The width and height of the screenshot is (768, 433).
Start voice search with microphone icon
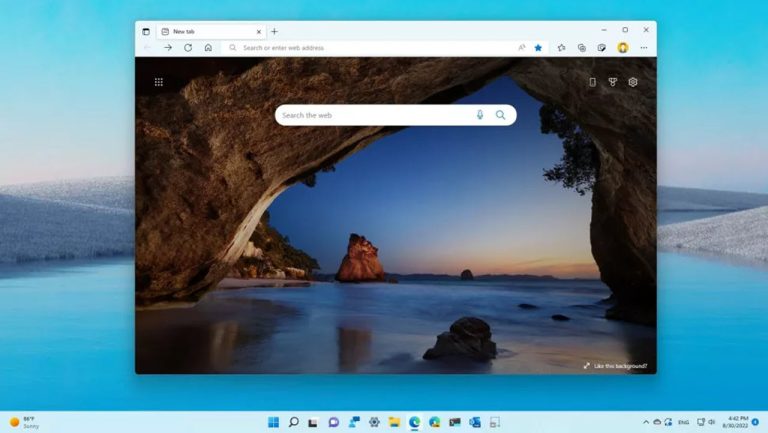pos(480,115)
